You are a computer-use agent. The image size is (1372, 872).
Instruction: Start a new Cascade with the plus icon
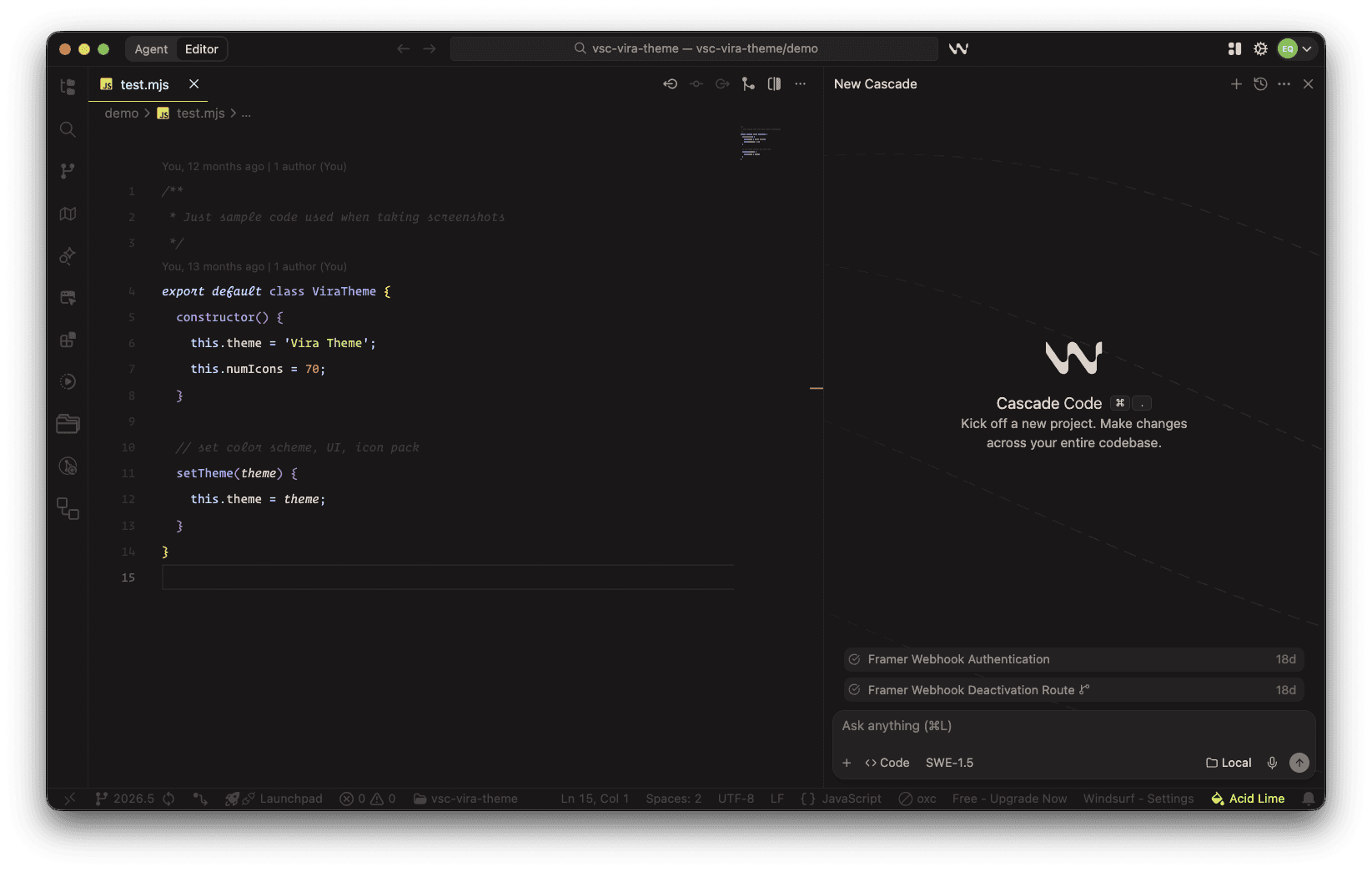pos(1236,84)
